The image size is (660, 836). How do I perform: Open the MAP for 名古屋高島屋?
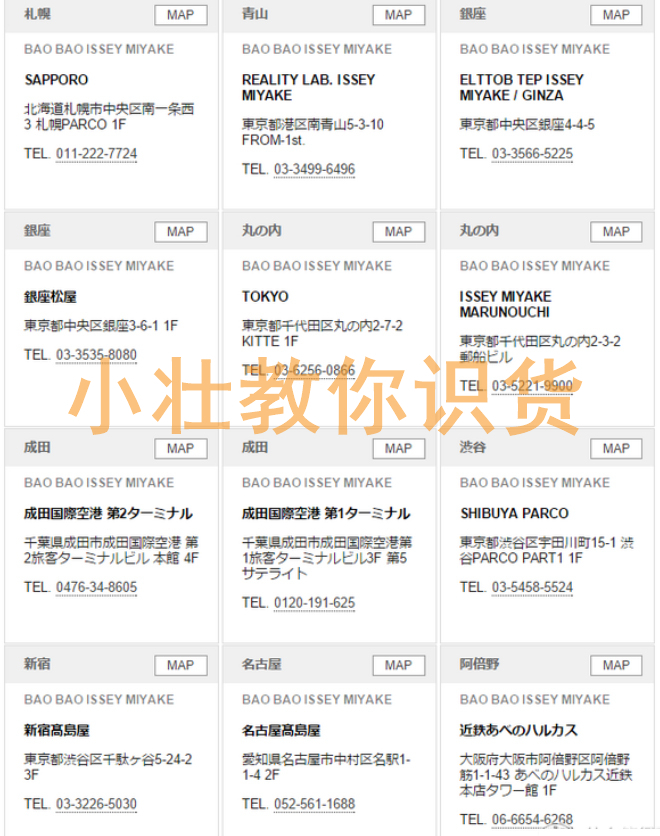click(x=399, y=665)
